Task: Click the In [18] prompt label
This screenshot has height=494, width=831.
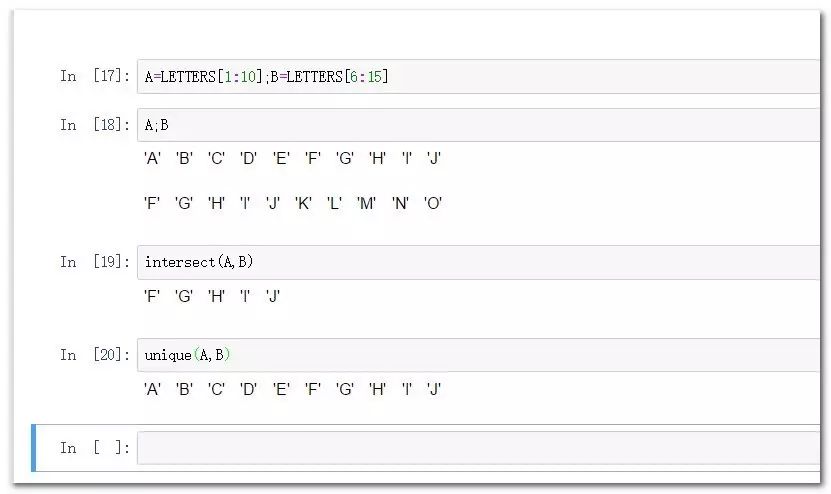Action: 95,125
